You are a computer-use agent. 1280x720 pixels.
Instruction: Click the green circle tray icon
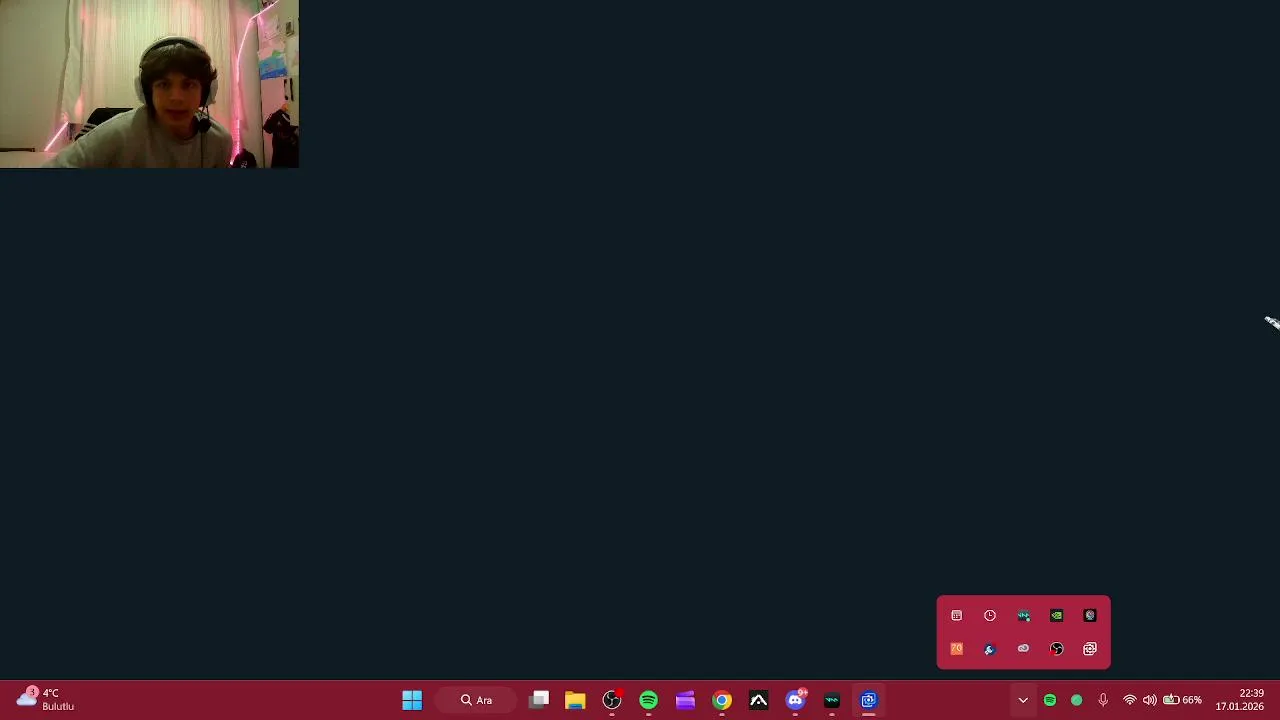pyautogui.click(x=1076, y=700)
